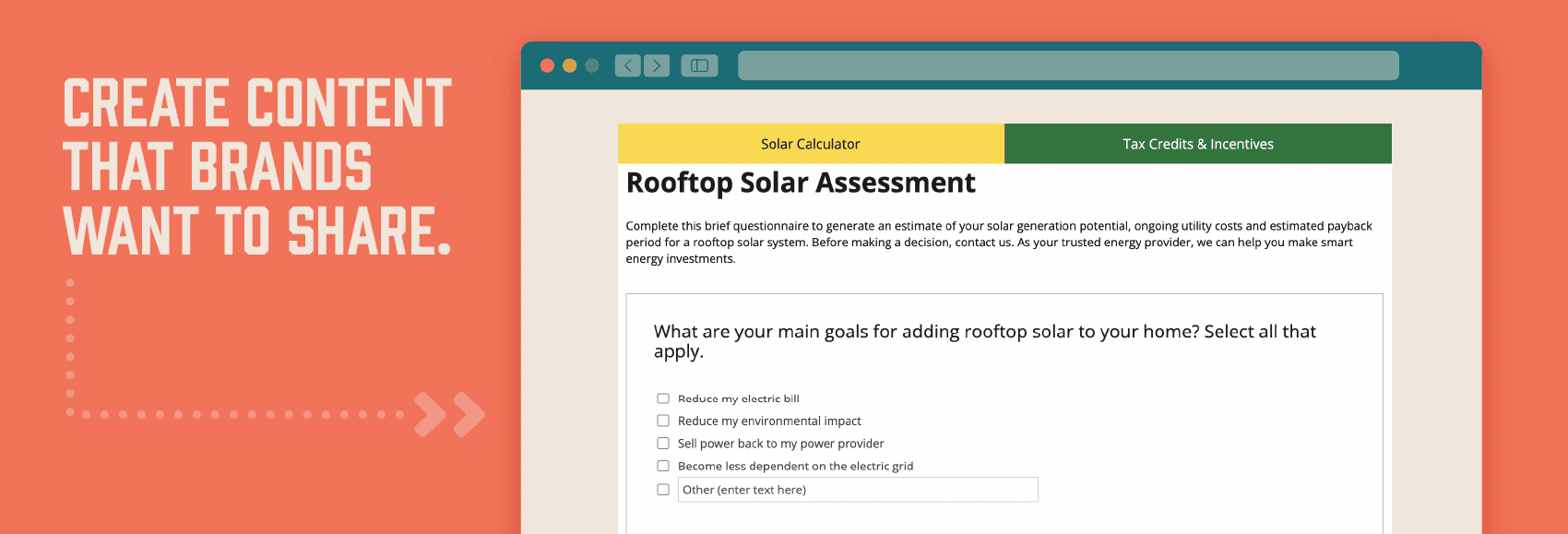Image resolution: width=1568 pixels, height=534 pixels.
Task: Click the browser back arrow button
Action: (627, 65)
